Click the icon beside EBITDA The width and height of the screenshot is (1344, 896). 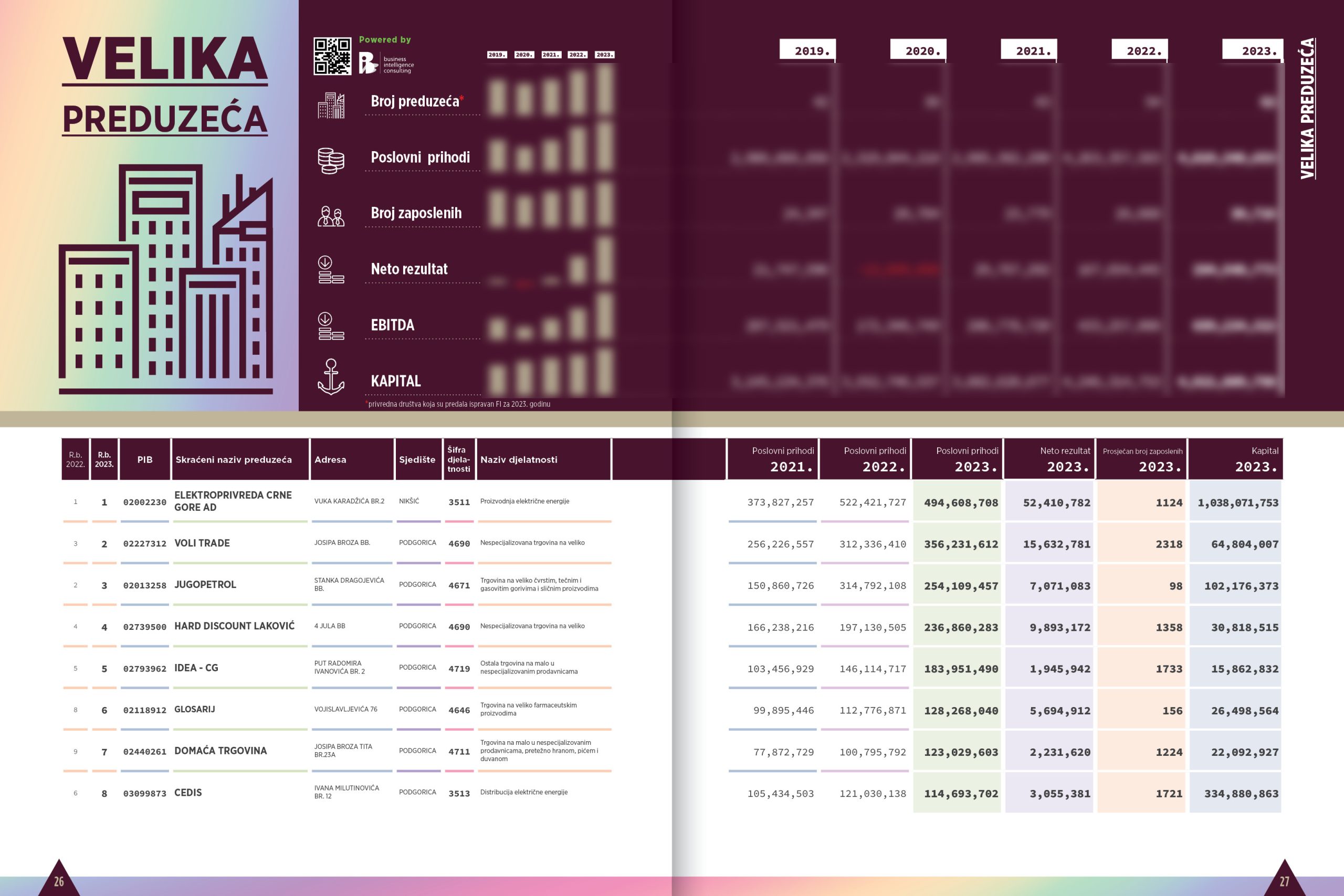click(x=331, y=326)
